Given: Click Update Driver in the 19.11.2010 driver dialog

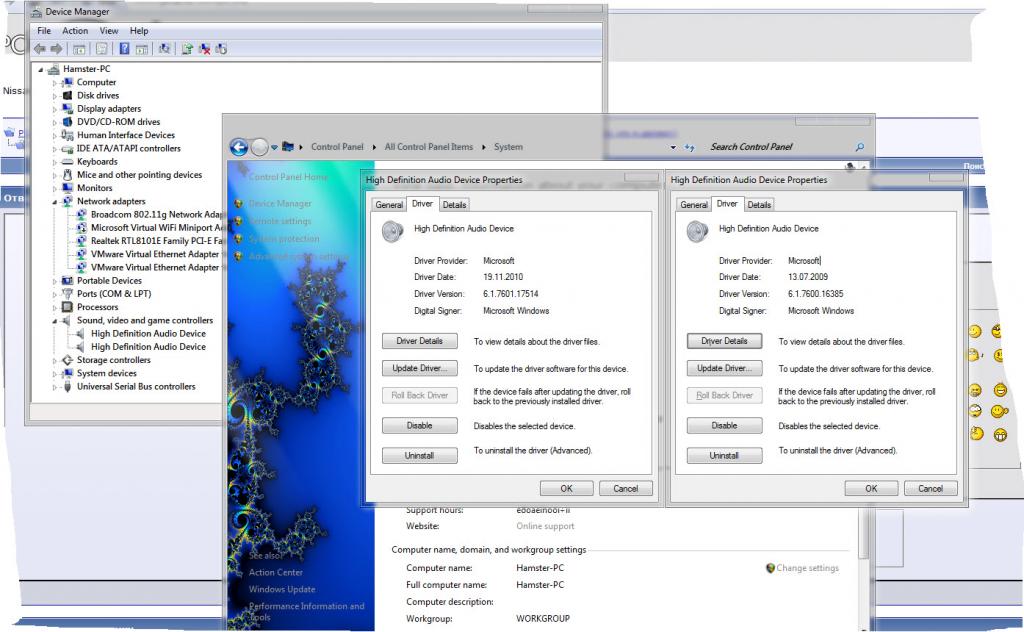Looking at the screenshot, I should pyautogui.click(x=419, y=368).
